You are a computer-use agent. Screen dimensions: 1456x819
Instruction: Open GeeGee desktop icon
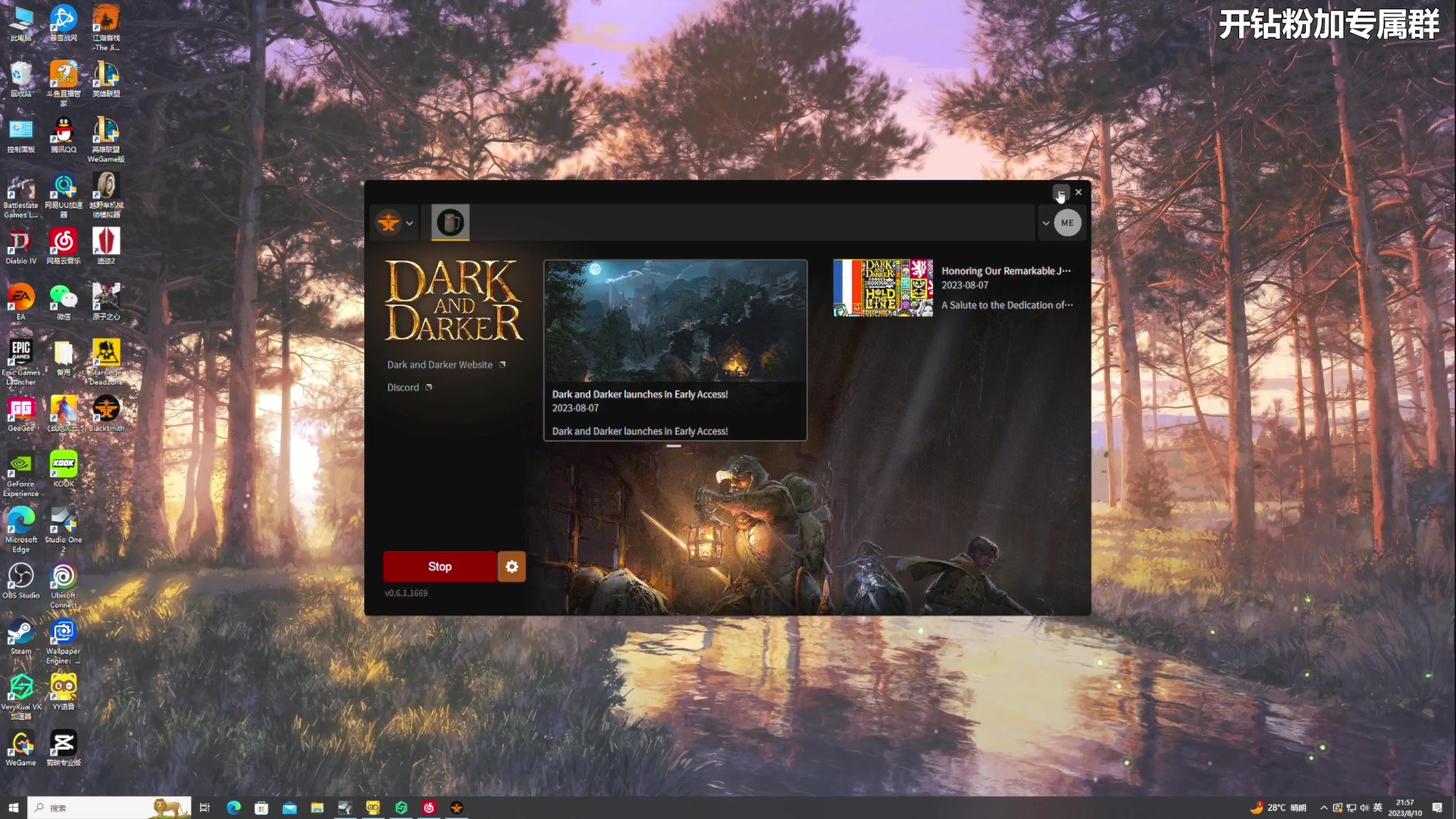coord(21,414)
